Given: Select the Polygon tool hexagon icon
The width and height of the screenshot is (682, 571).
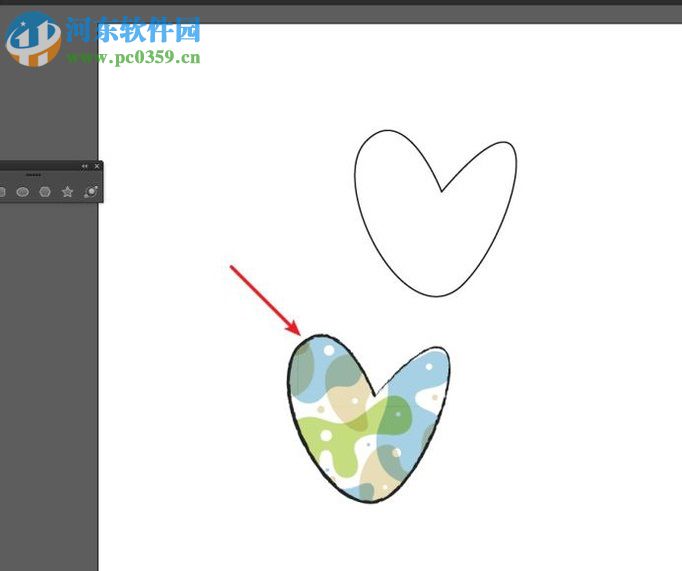Looking at the screenshot, I should [x=45, y=191].
